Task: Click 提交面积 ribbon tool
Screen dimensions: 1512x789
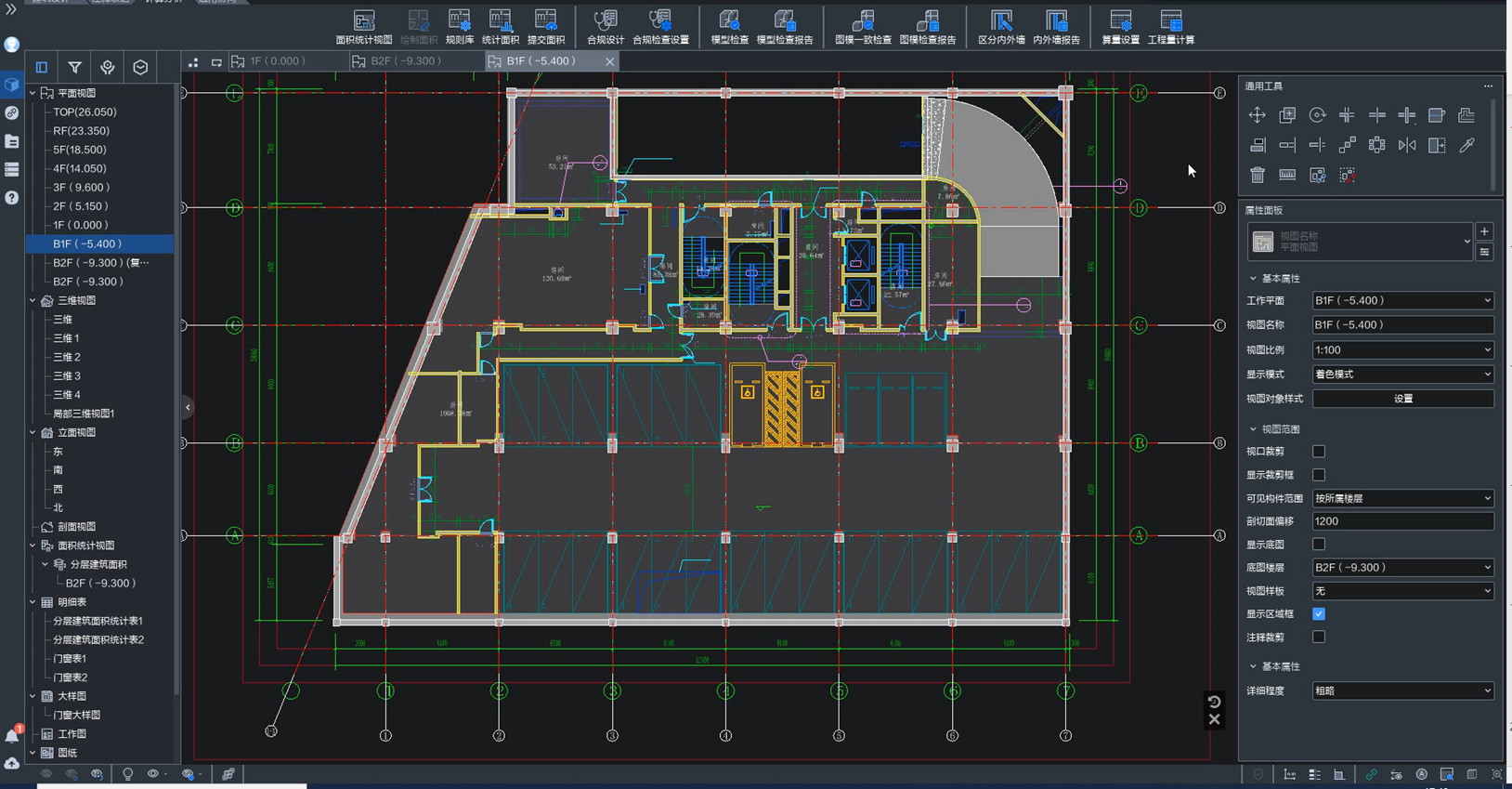Action: click(546, 27)
